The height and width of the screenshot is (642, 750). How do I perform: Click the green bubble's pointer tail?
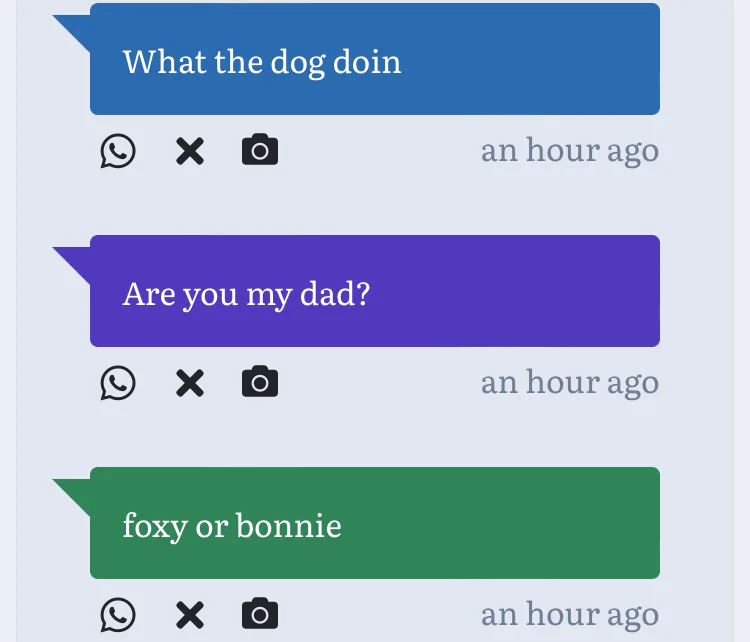75,491
